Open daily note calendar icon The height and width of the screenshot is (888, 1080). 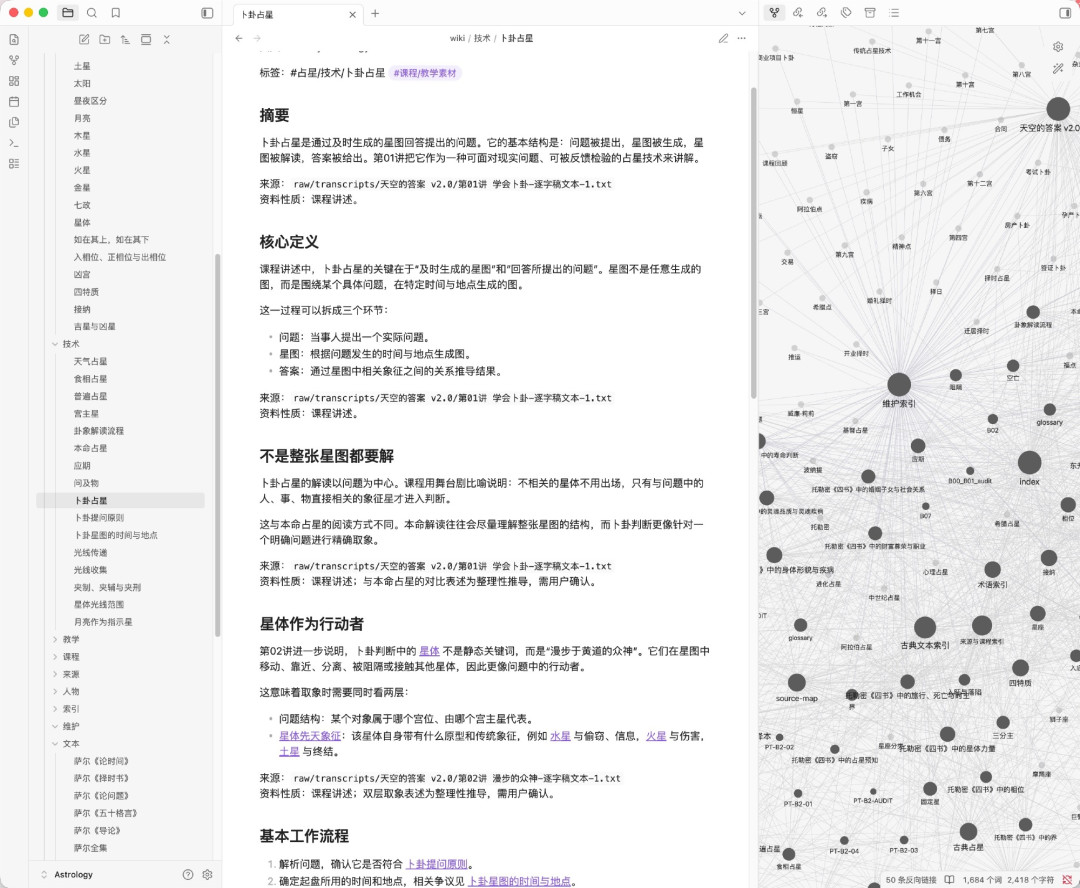[x=14, y=101]
